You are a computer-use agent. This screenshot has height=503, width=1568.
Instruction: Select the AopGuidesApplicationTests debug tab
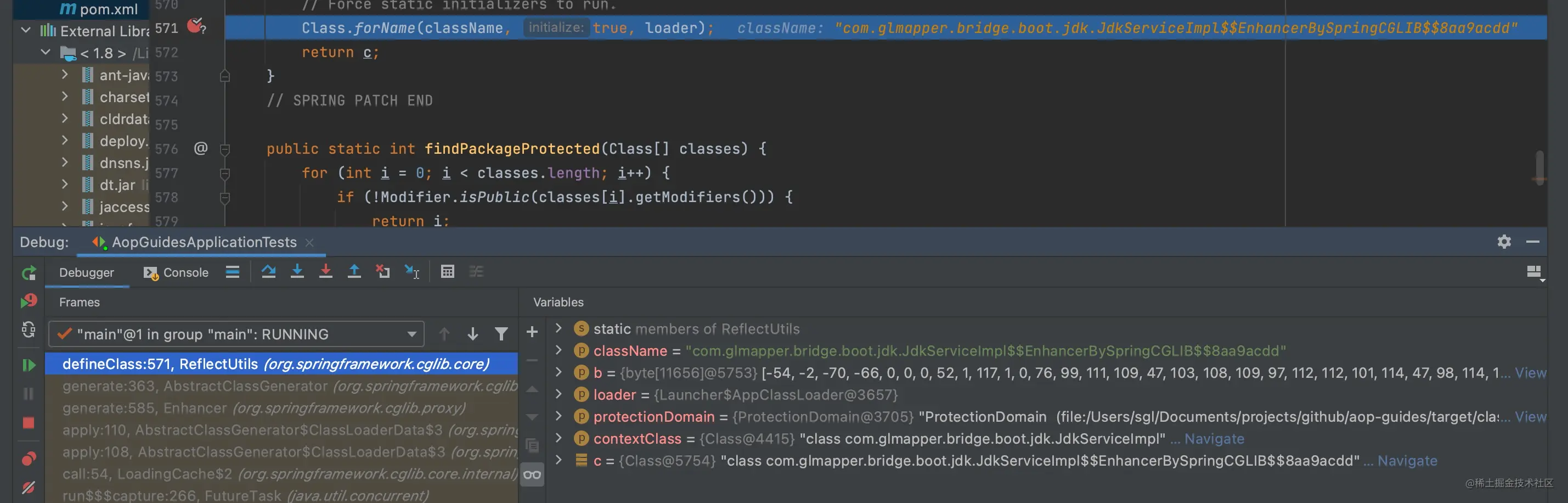coord(204,242)
